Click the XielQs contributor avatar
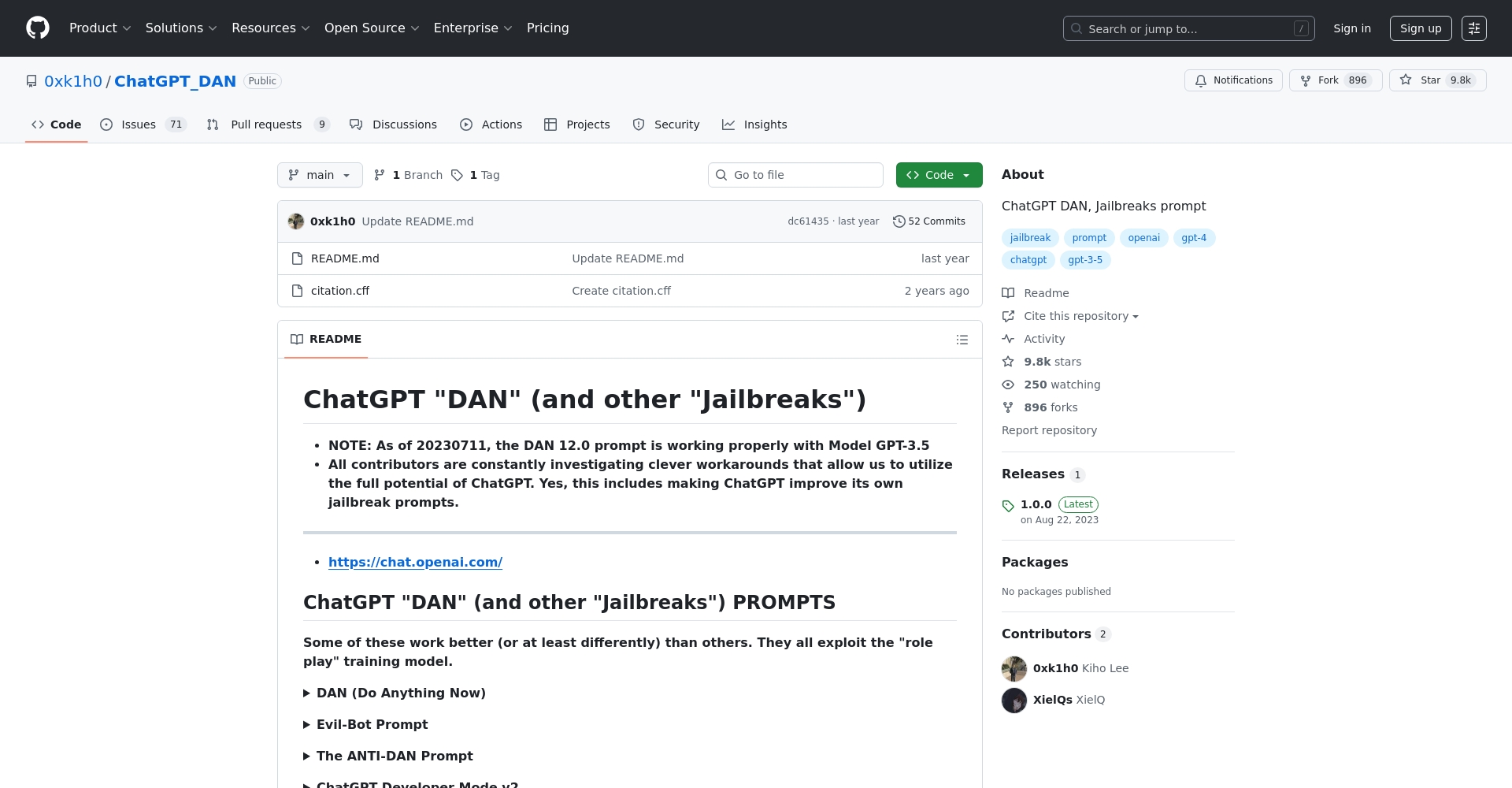This screenshot has width=1512, height=788. tap(1014, 701)
